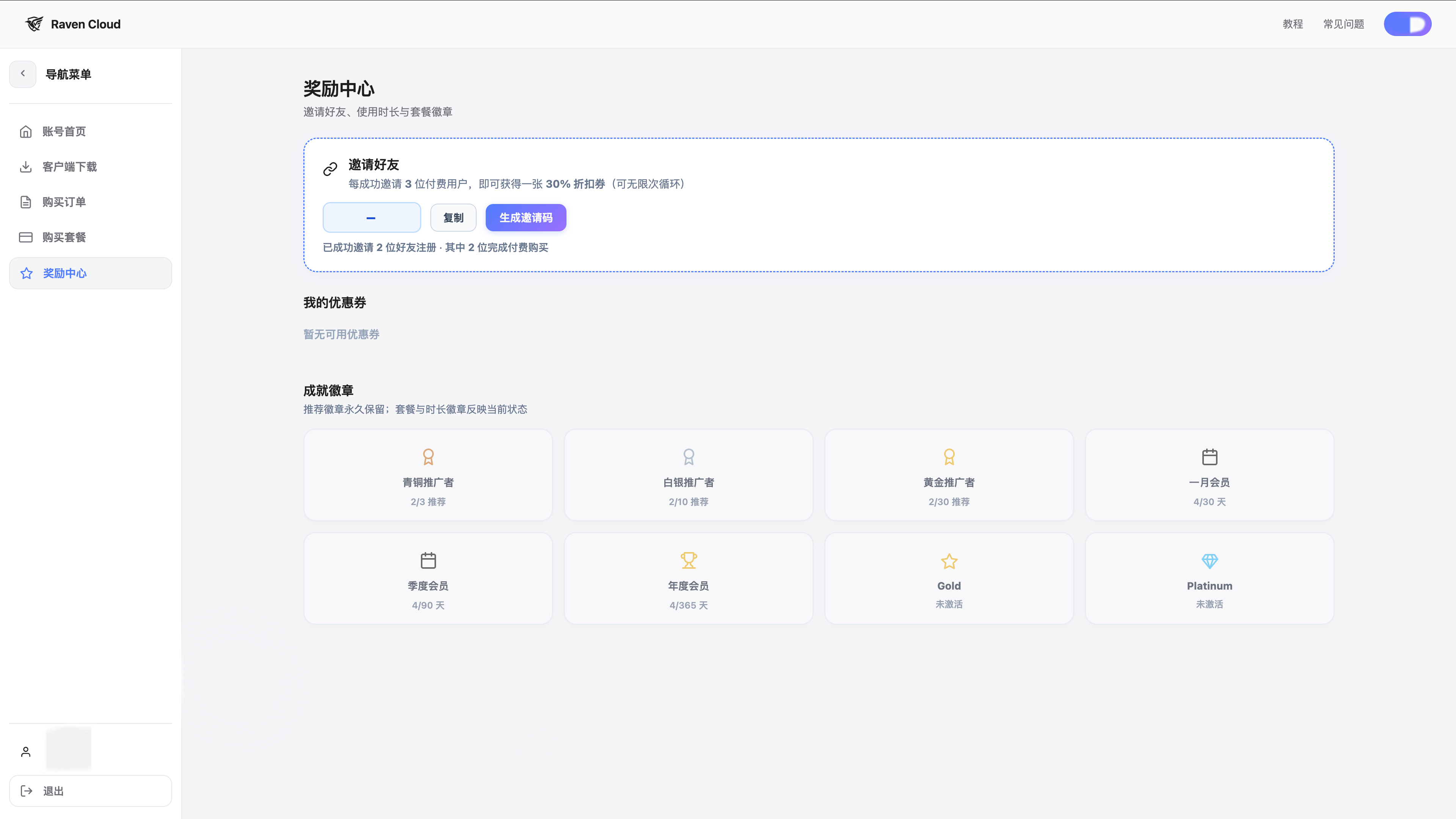Click the 青铜推广者 badge icon
This screenshot has width=1456, height=819.
(x=428, y=457)
